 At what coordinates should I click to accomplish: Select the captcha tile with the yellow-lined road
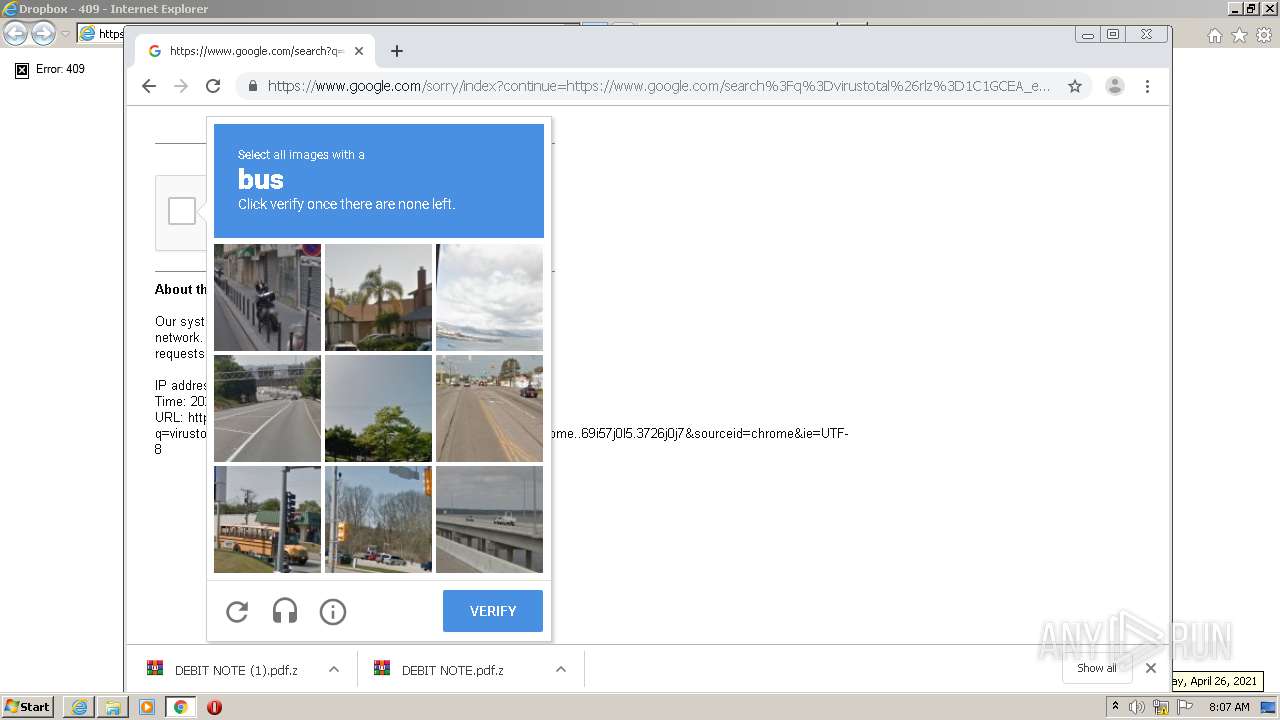point(490,408)
